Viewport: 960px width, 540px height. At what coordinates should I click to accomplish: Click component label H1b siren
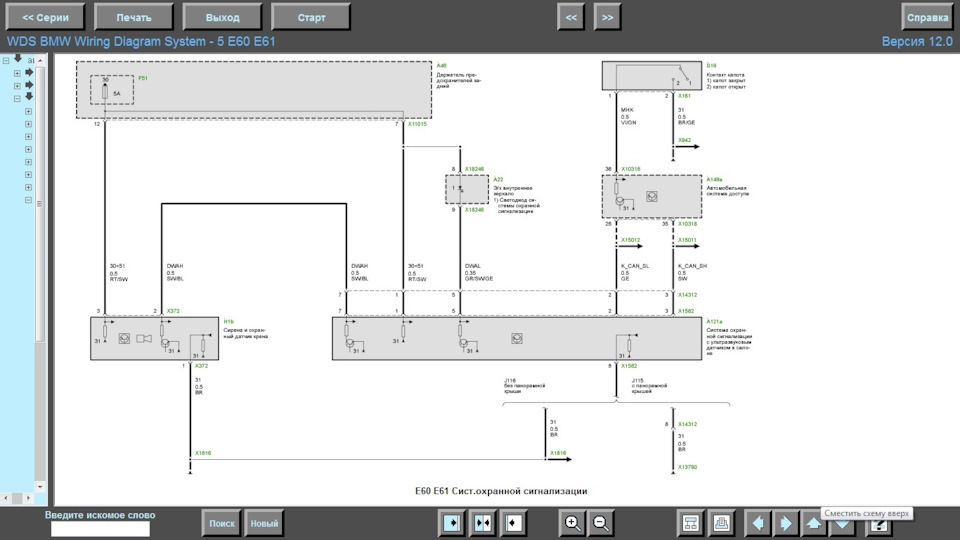(228, 321)
